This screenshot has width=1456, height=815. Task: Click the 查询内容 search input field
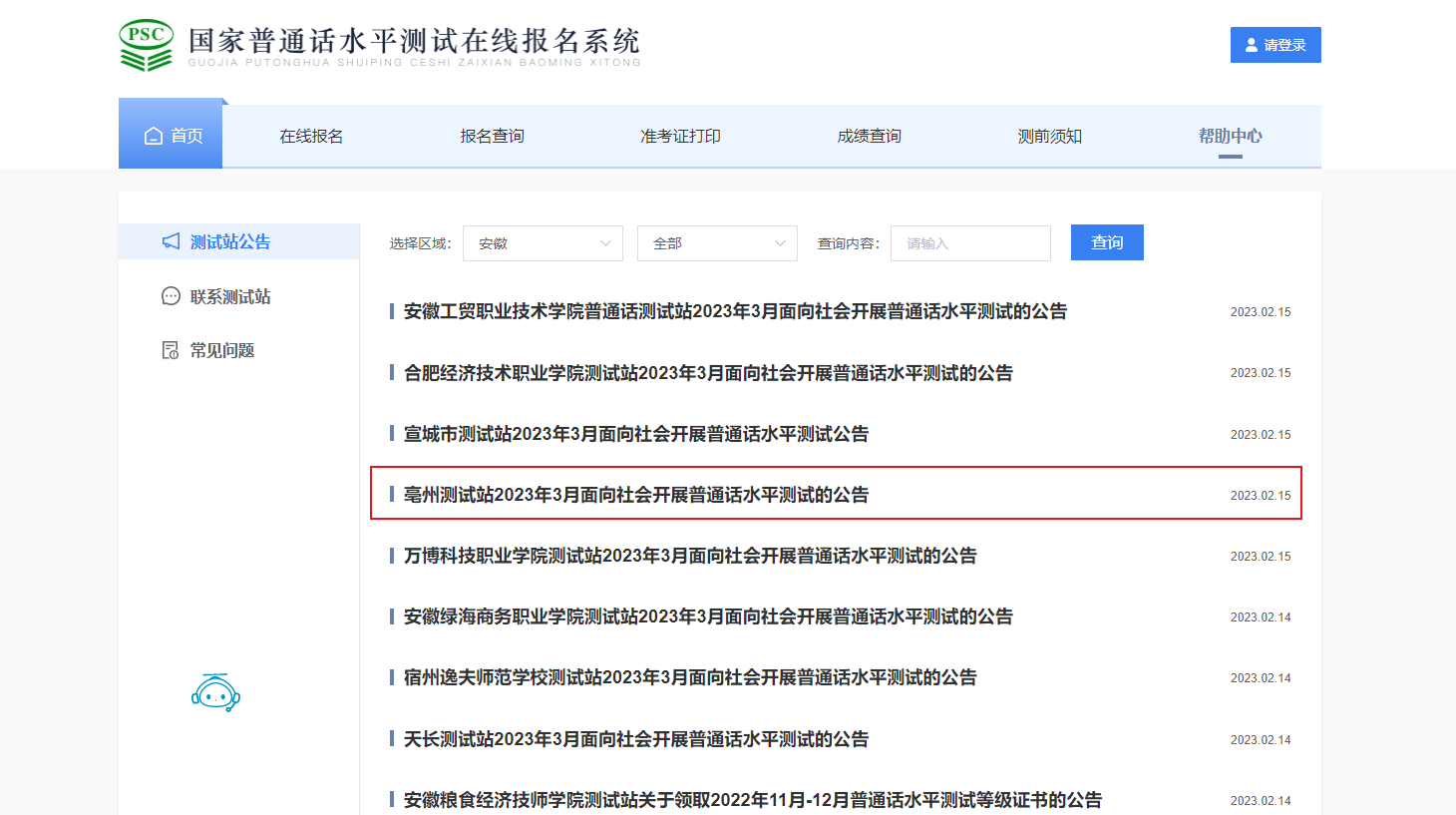click(x=970, y=243)
